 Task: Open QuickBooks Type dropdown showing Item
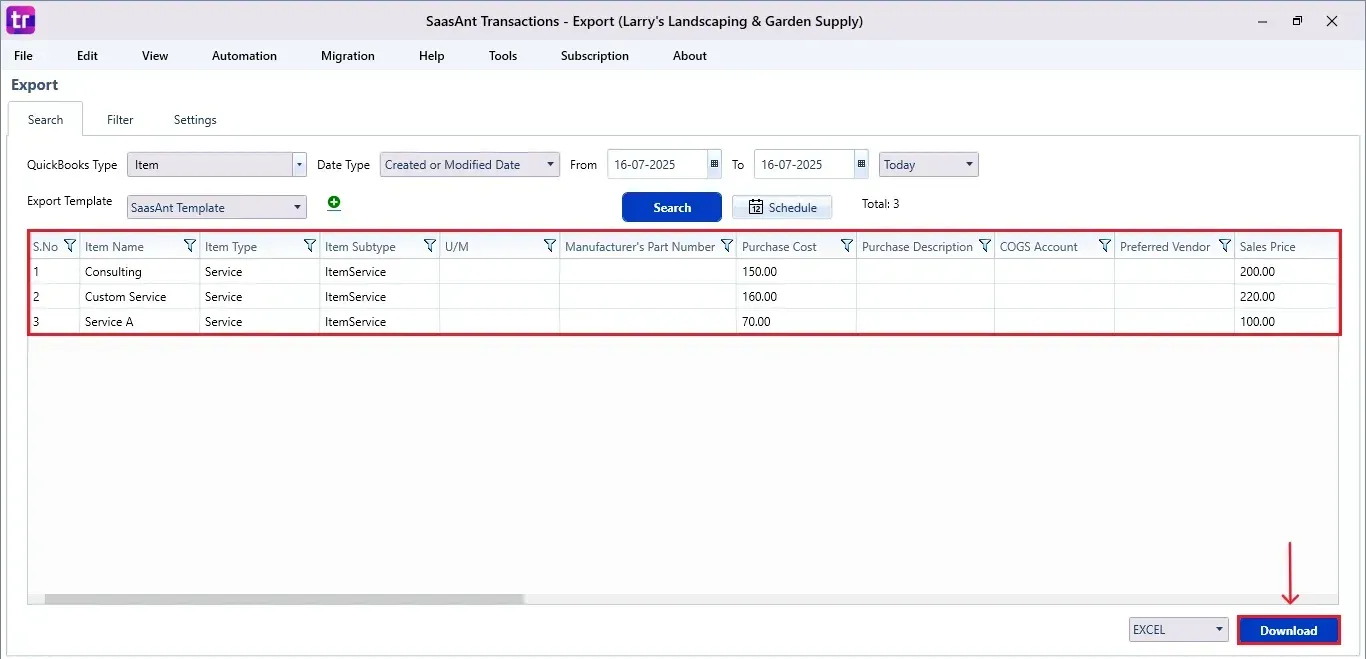(217, 164)
